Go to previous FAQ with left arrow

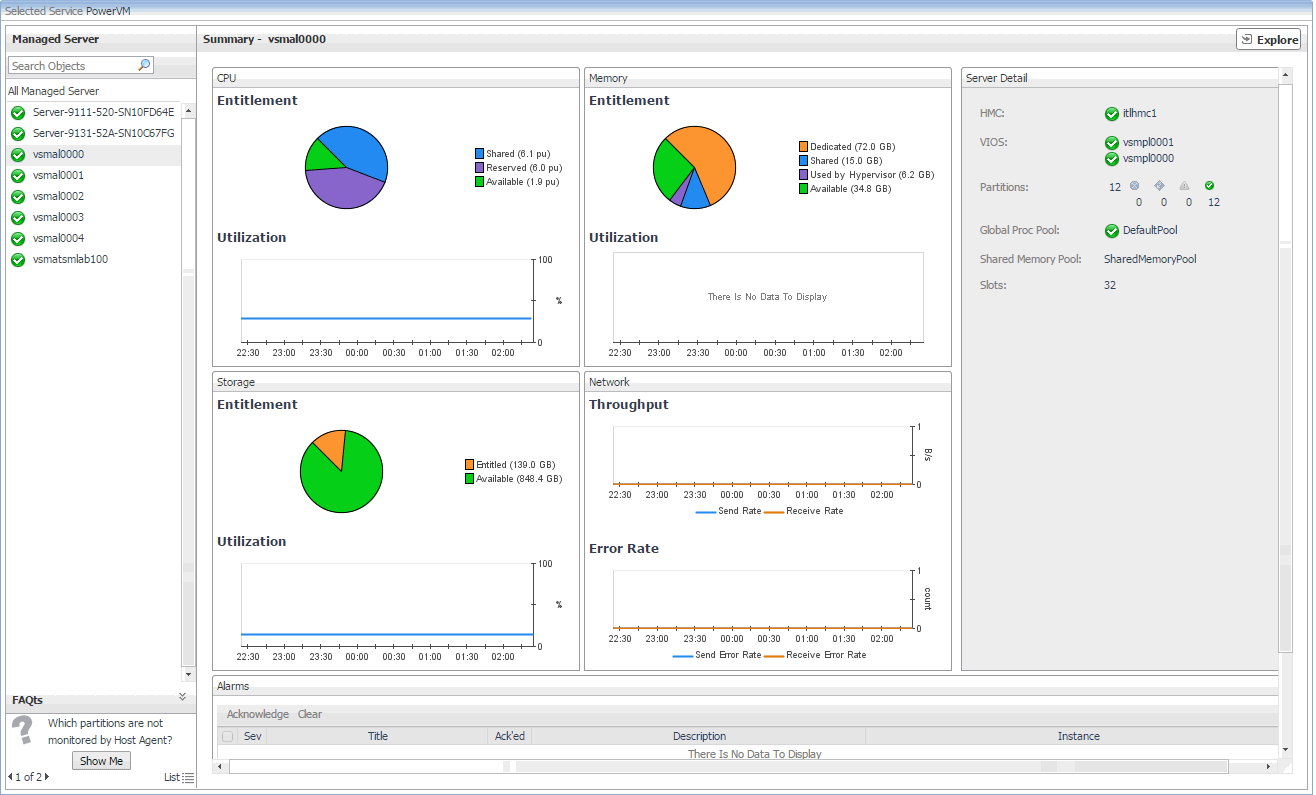(x=11, y=777)
